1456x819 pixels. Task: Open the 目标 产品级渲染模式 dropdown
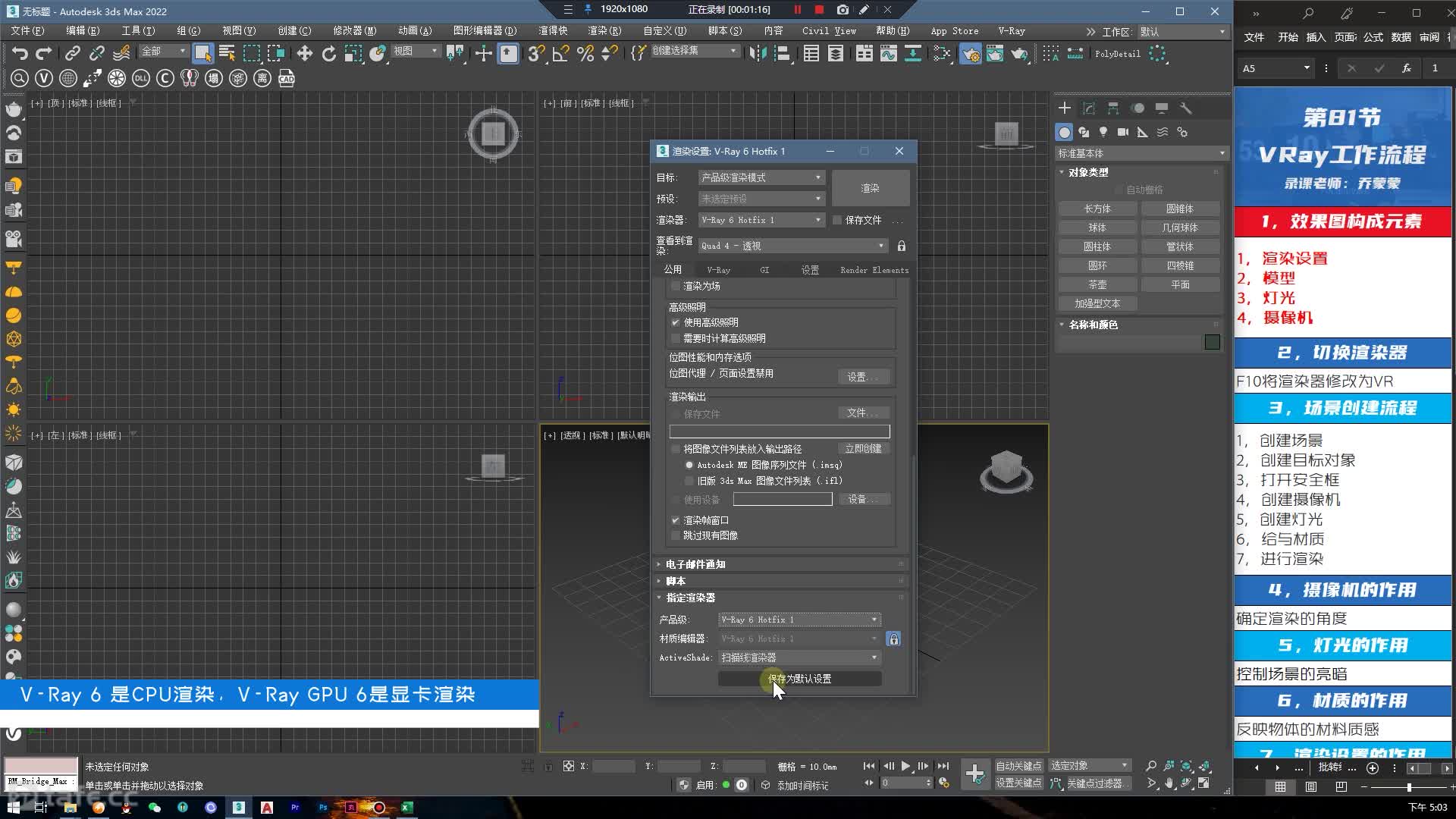[x=761, y=177]
